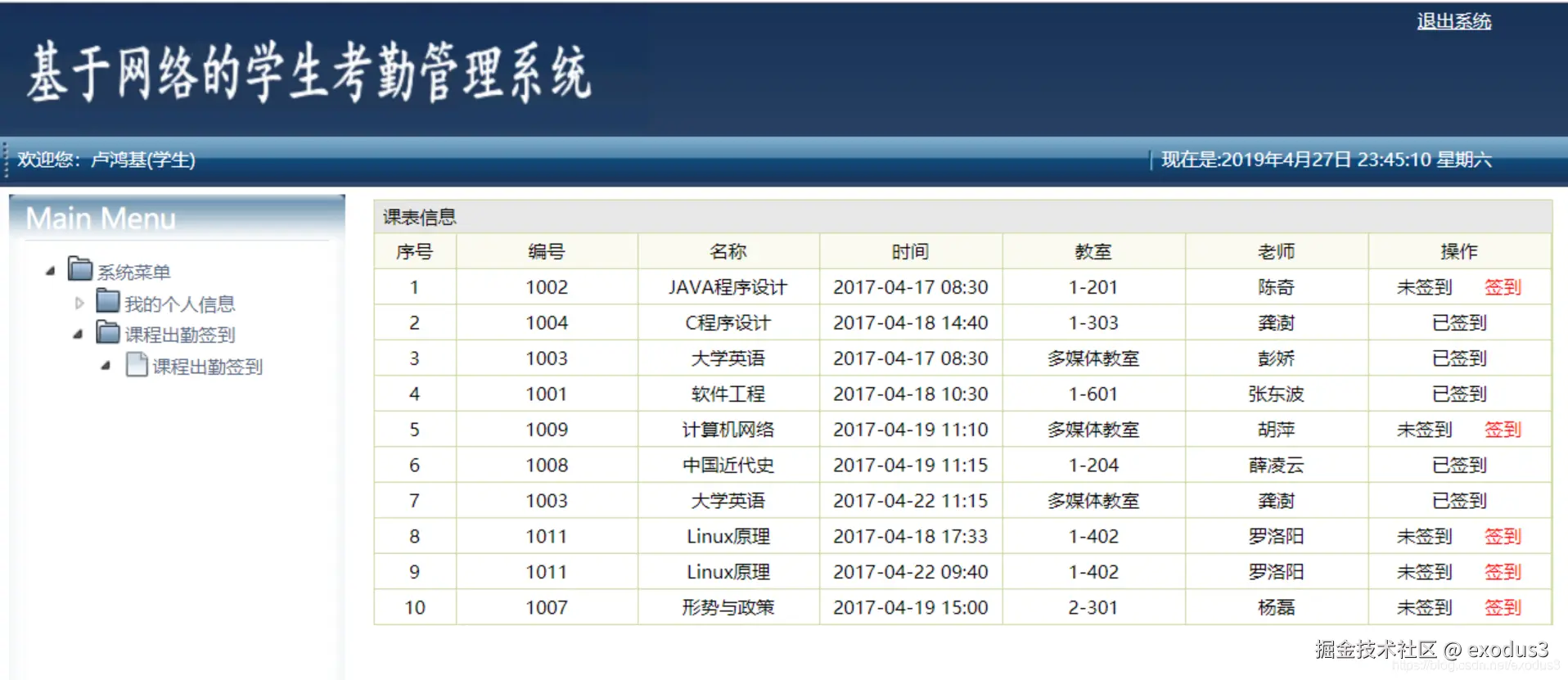Click classroom cell 1-601
This screenshot has width=1568, height=680.
tap(1093, 394)
